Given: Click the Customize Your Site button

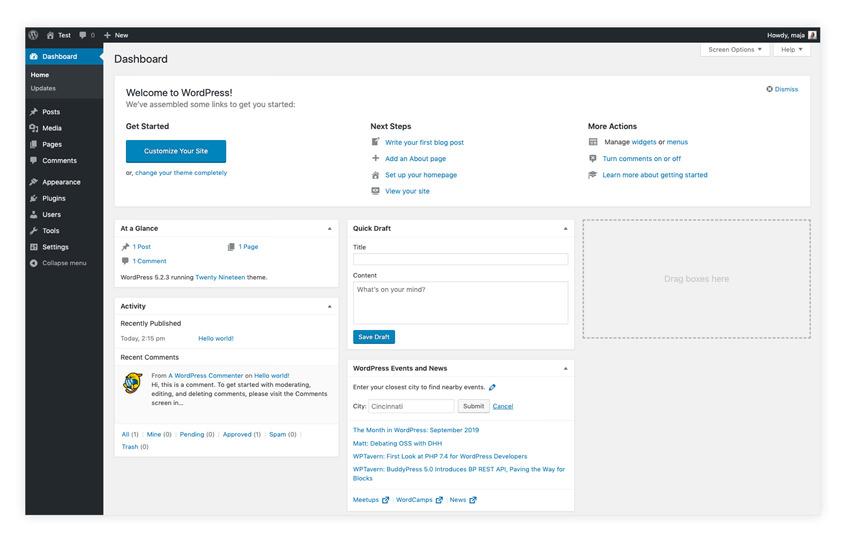Looking at the screenshot, I should [176, 151].
